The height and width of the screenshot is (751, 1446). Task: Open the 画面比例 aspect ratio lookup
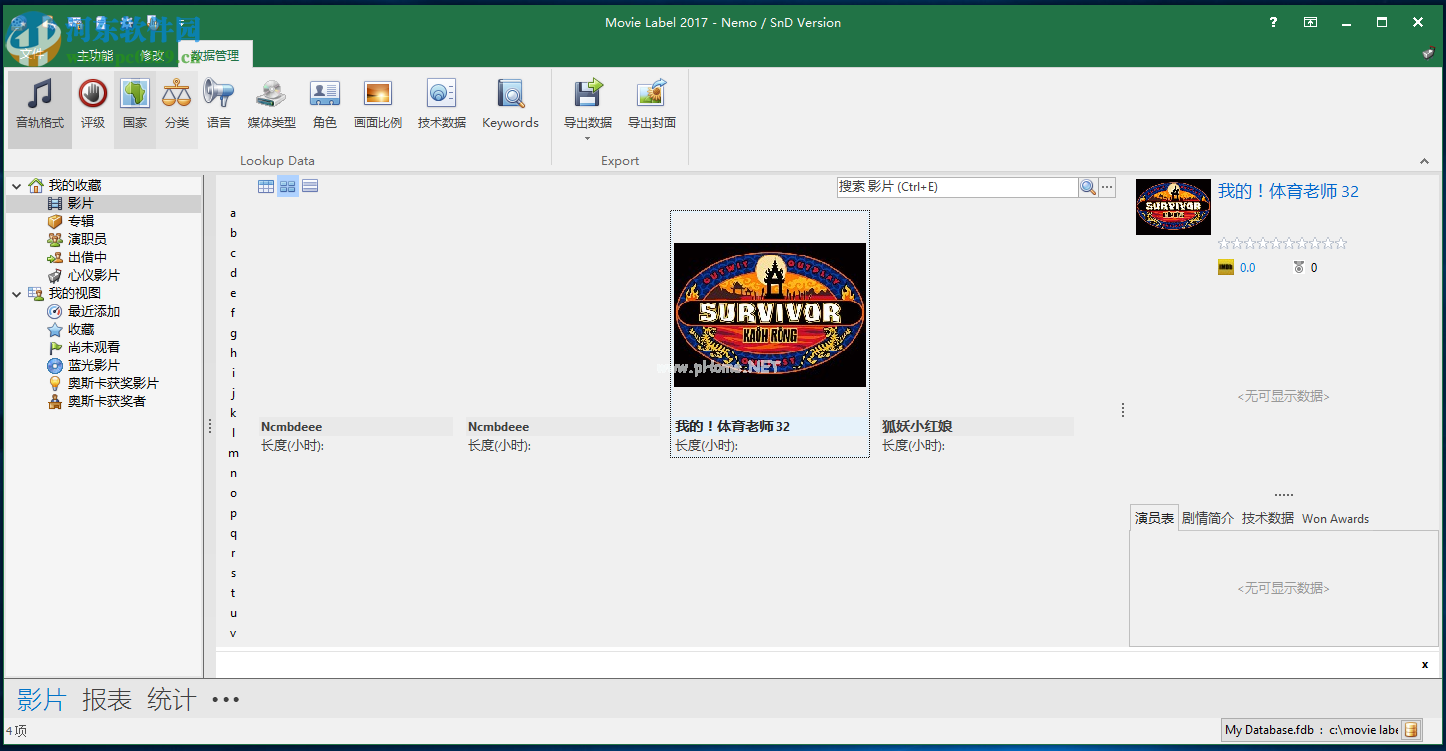tap(378, 108)
